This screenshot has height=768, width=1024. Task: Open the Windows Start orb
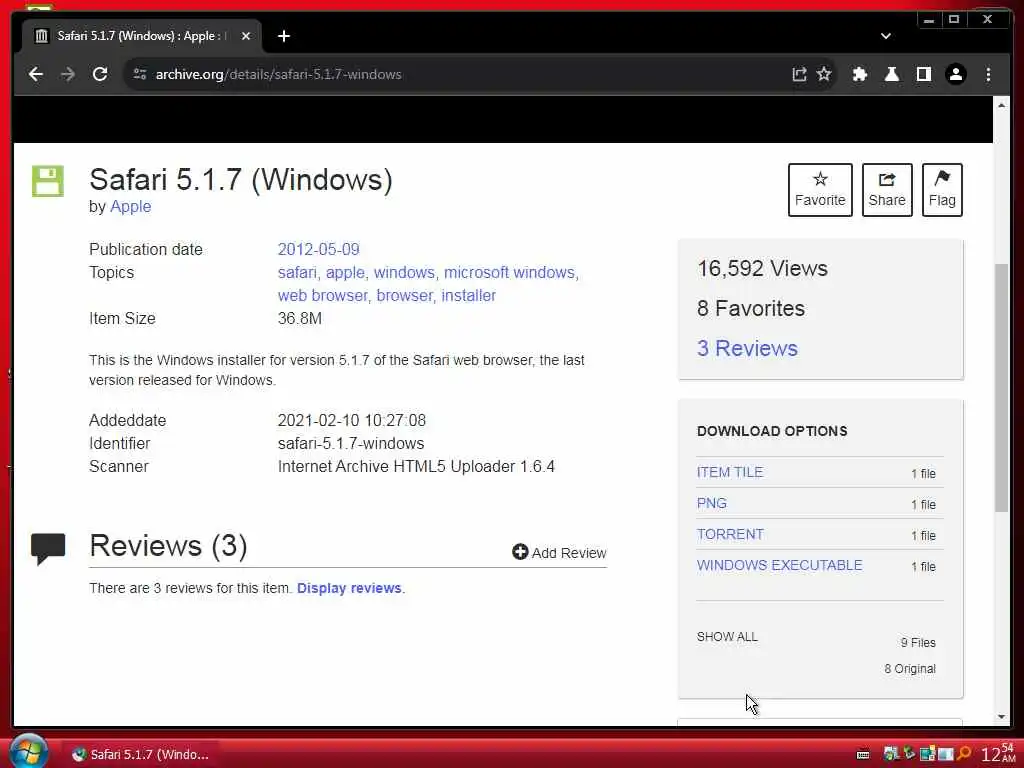tap(28, 752)
